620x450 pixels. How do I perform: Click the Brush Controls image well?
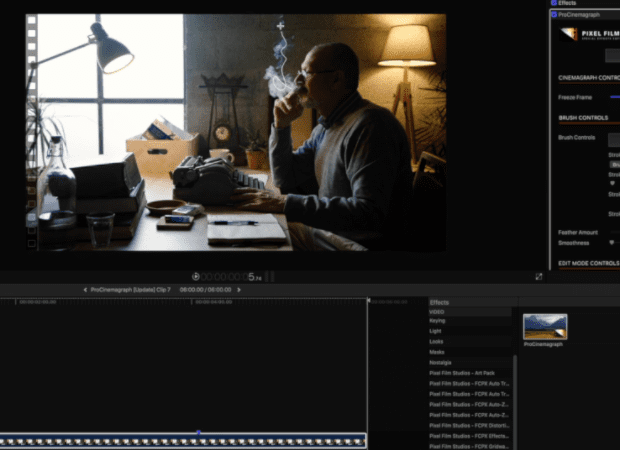tap(614, 140)
